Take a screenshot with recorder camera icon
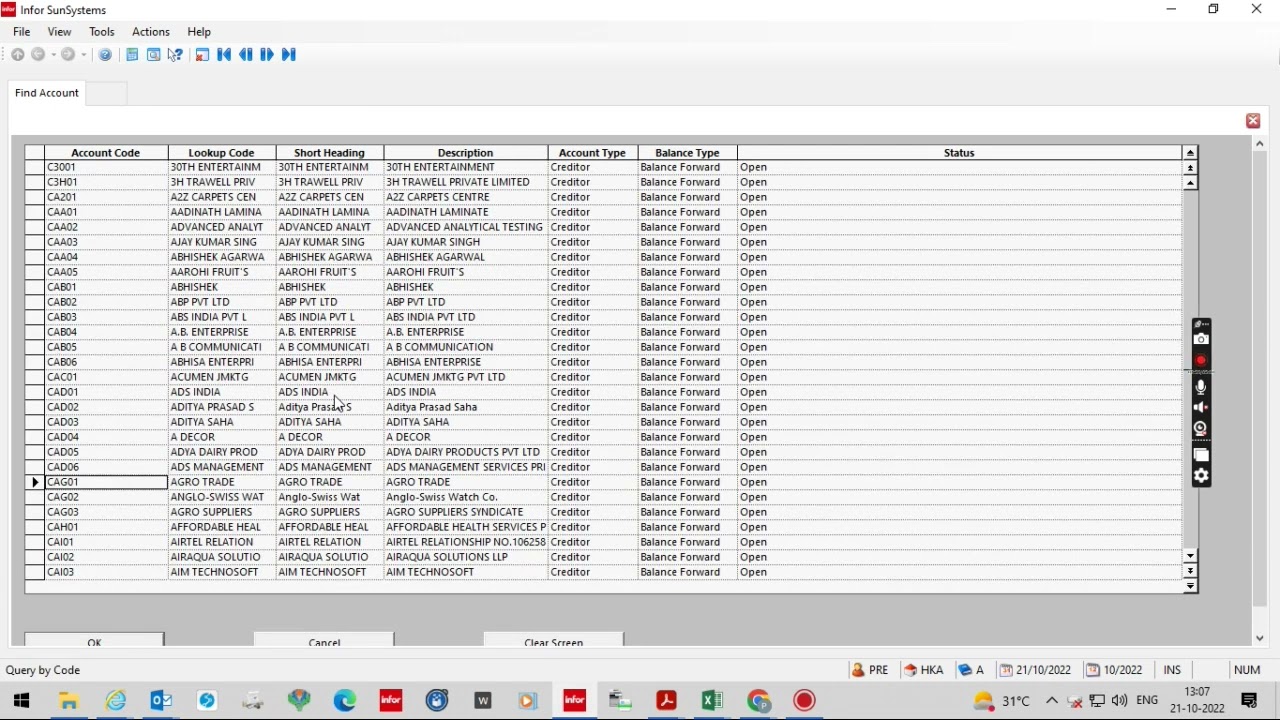 (1202, 340)
